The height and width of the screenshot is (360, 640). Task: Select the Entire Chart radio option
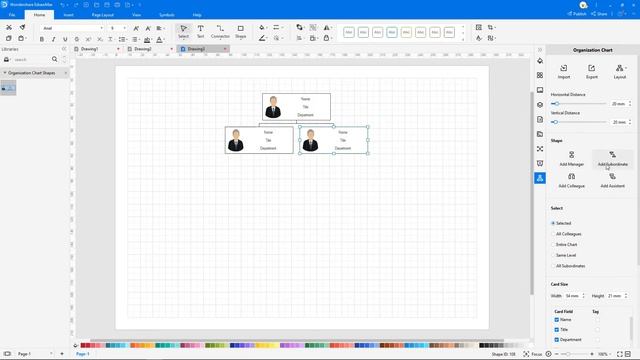point(553,244)
